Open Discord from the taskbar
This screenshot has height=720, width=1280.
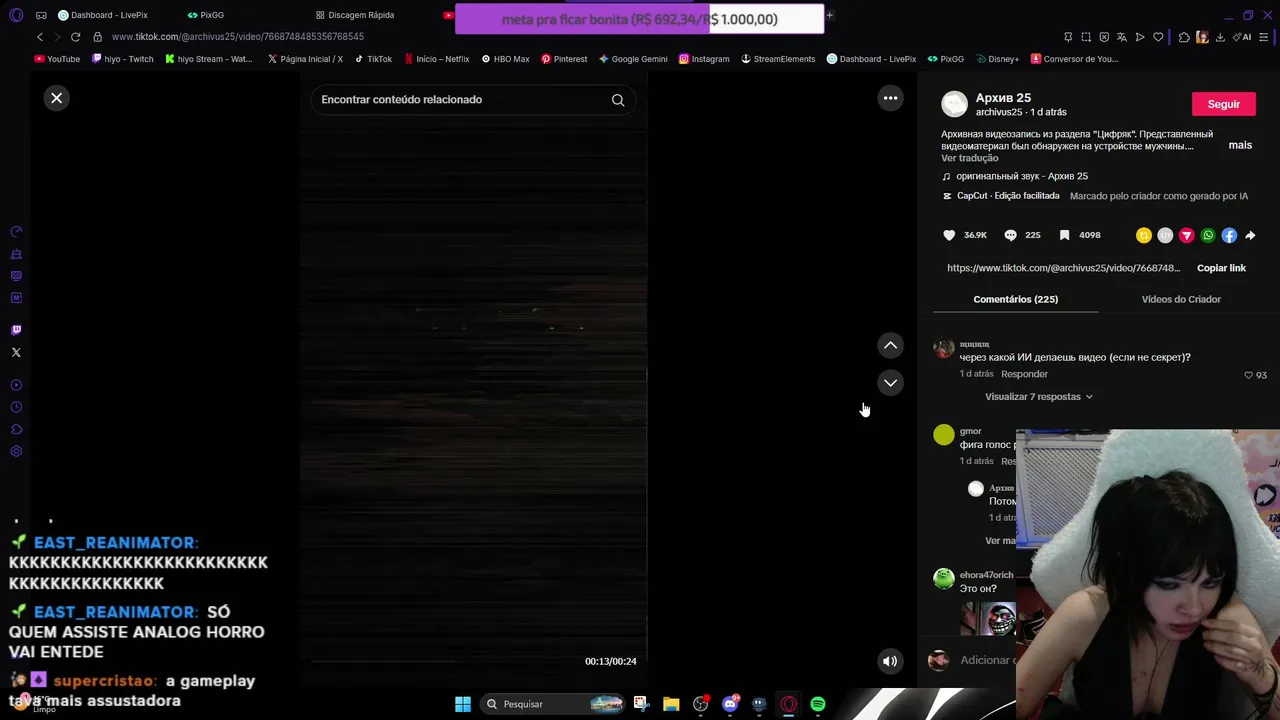tap(730, 704)
